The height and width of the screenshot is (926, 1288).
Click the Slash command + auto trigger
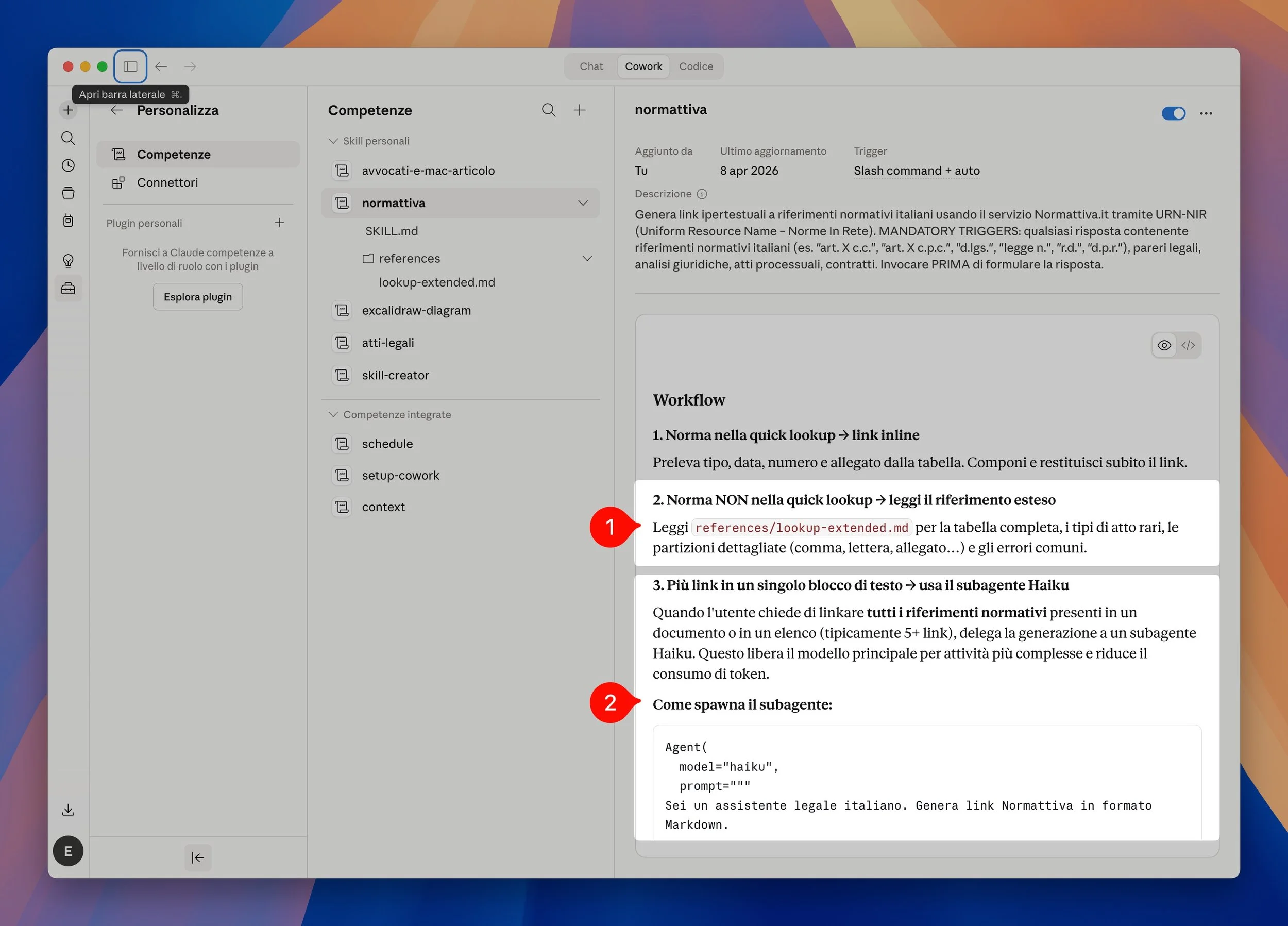[x=916, y=171]
